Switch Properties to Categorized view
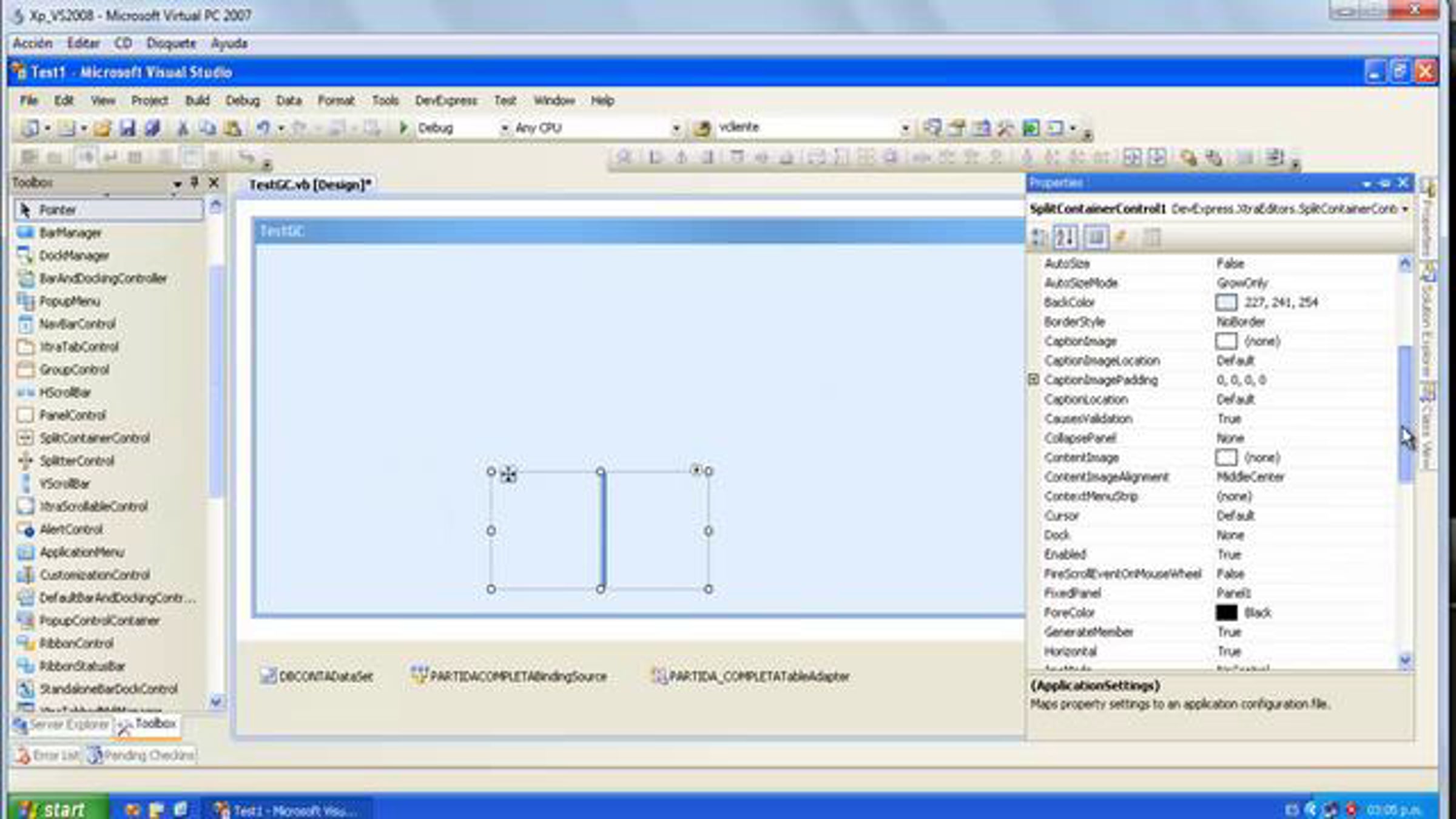 tap(1039, 237)
